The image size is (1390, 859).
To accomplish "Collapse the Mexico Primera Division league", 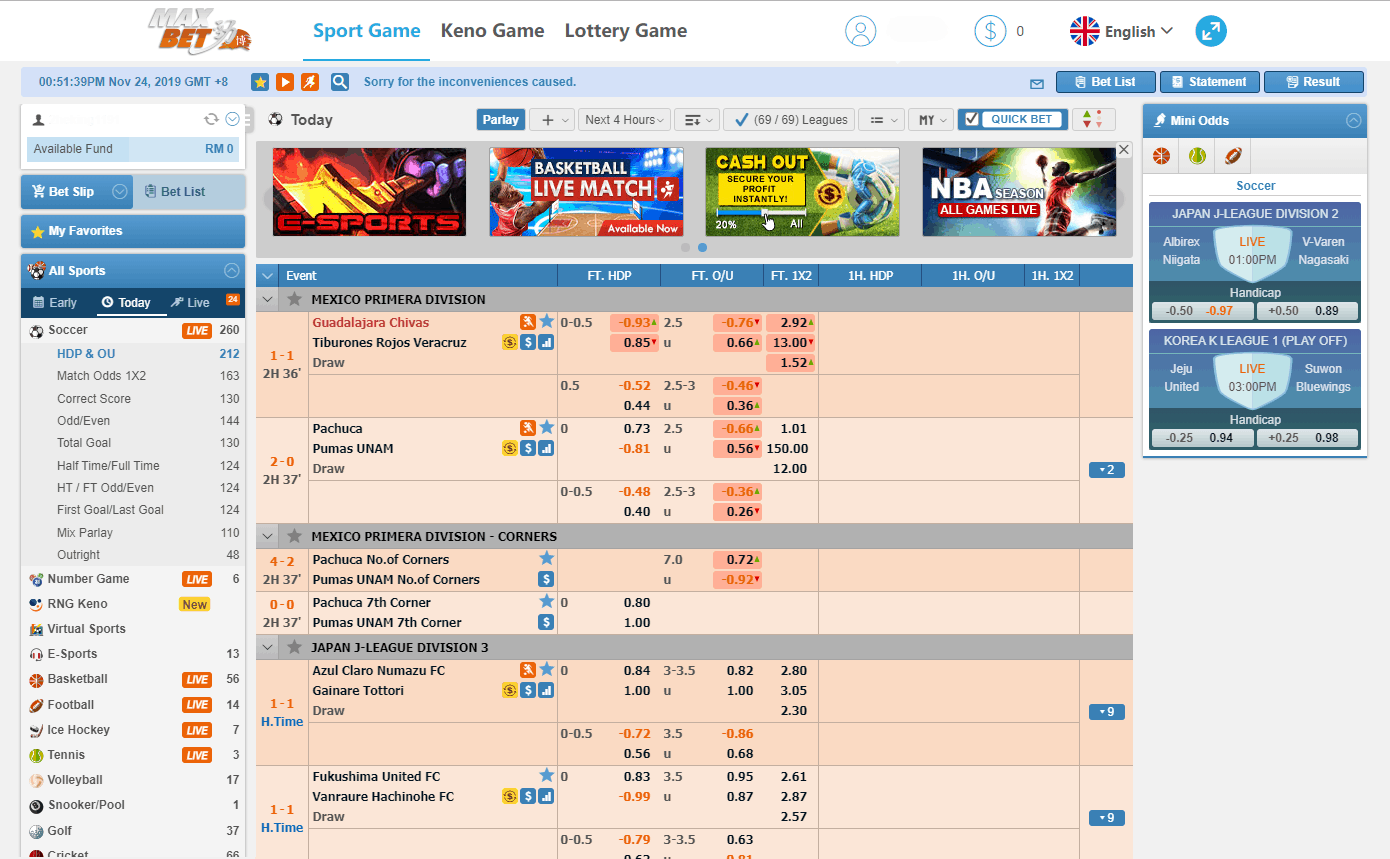I will coord(267,299).
